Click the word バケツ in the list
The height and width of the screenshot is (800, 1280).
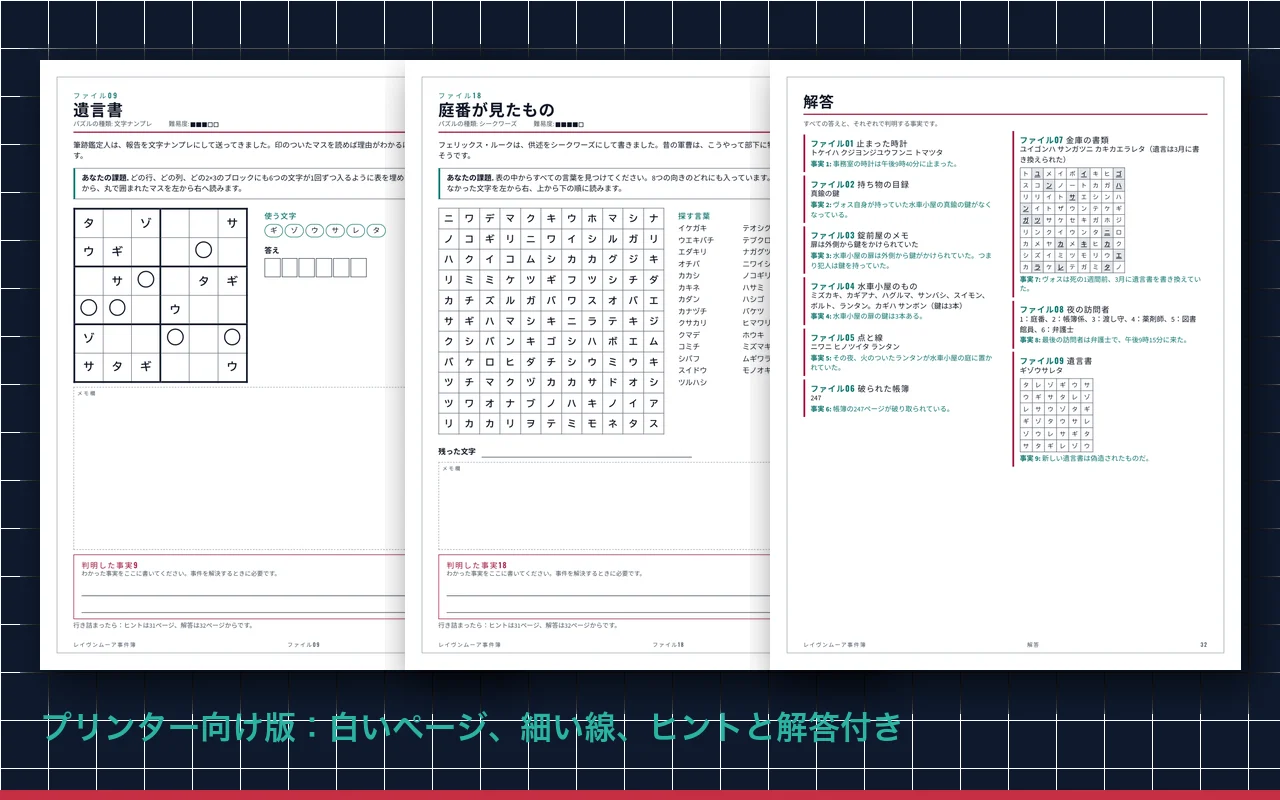[x=753, y=311]
